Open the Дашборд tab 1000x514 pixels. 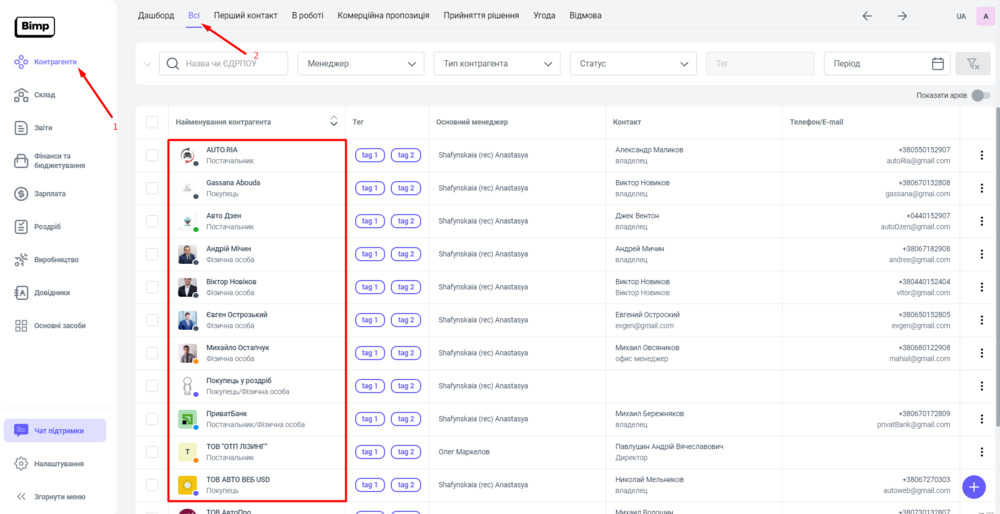click(155, 16)
